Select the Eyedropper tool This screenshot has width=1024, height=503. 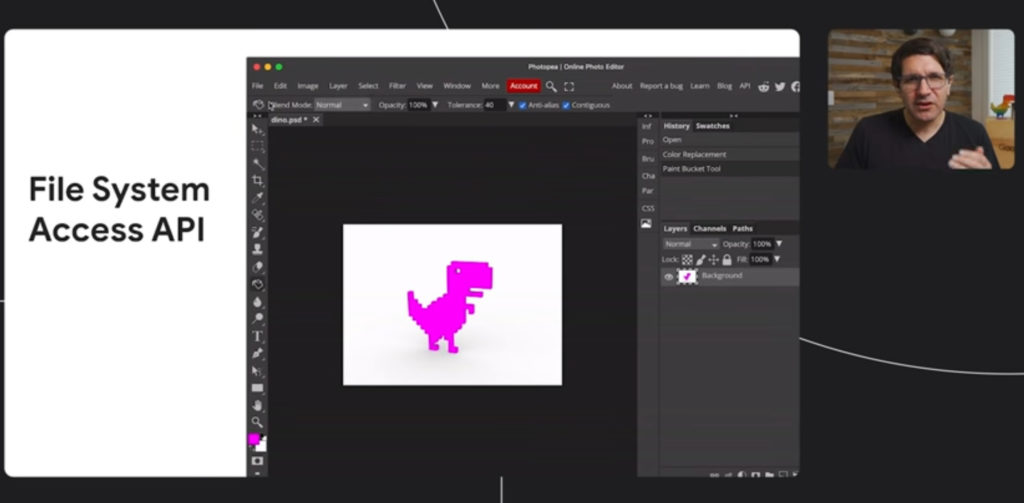(258, 197)
